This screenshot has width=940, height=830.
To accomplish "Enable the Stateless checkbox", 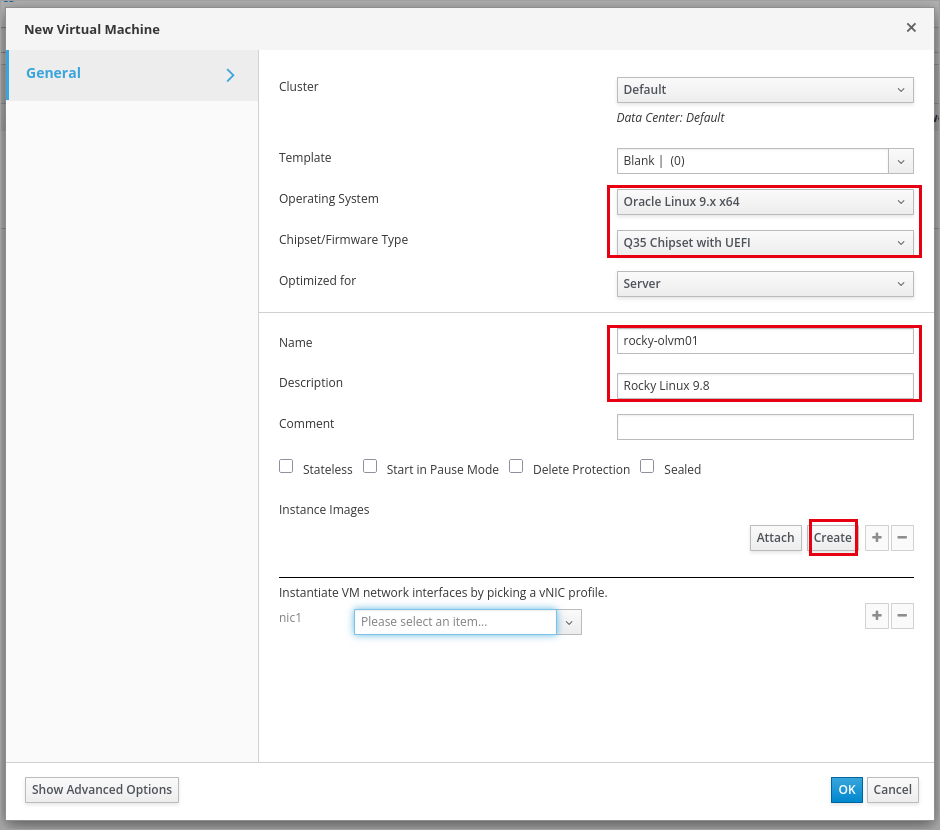I will pos(286,466).
